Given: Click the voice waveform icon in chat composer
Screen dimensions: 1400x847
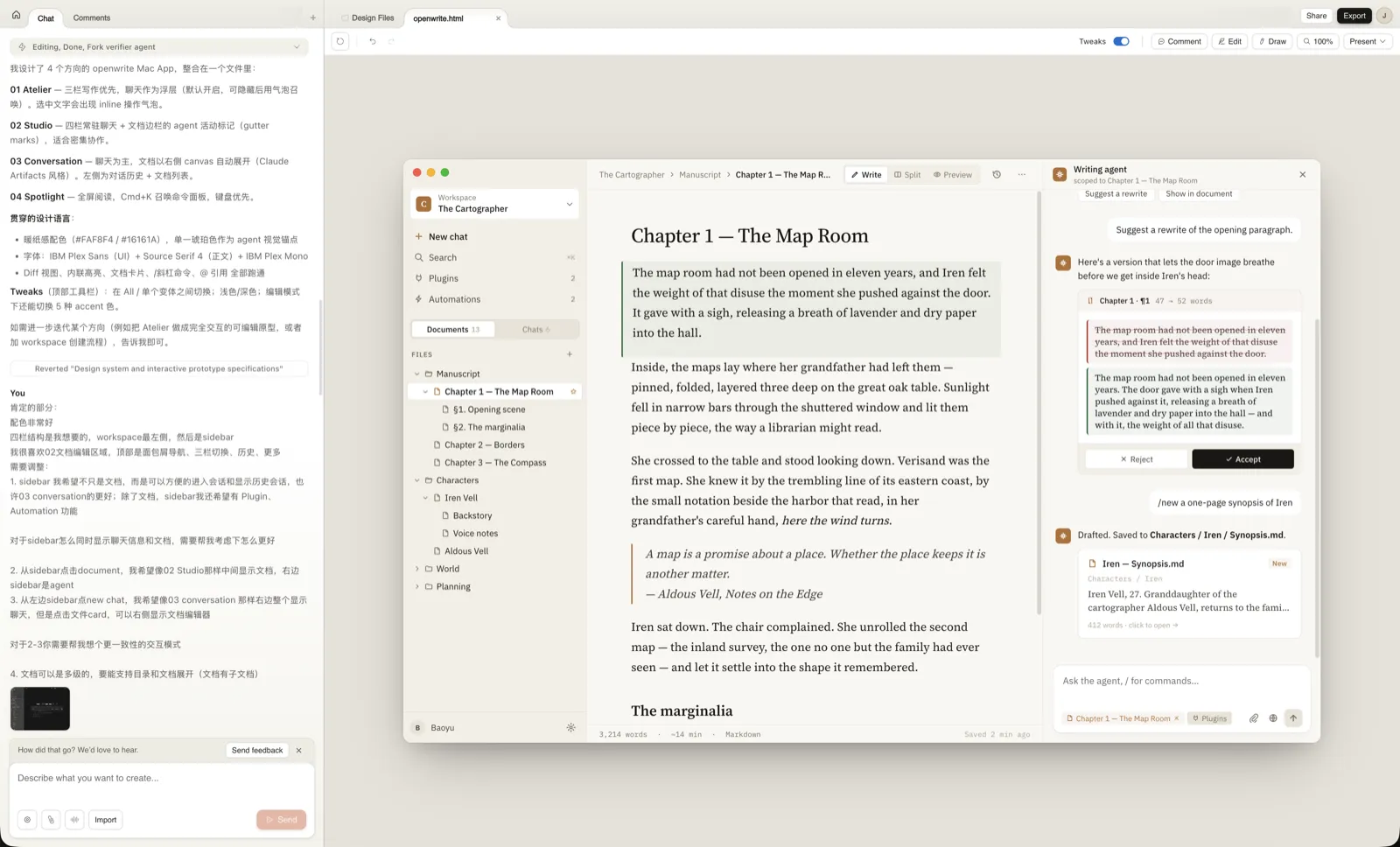Looking at the screenshot, I should click(75, 820).
